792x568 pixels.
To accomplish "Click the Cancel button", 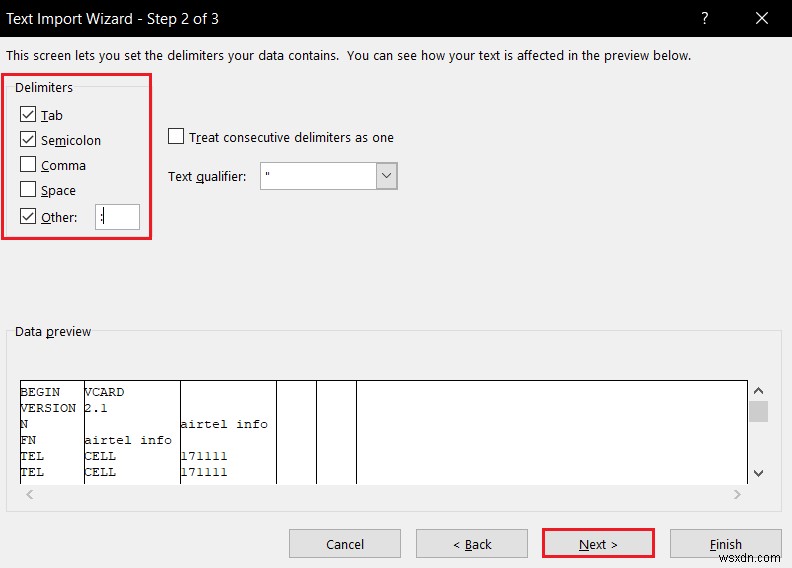I will [345, 544].
